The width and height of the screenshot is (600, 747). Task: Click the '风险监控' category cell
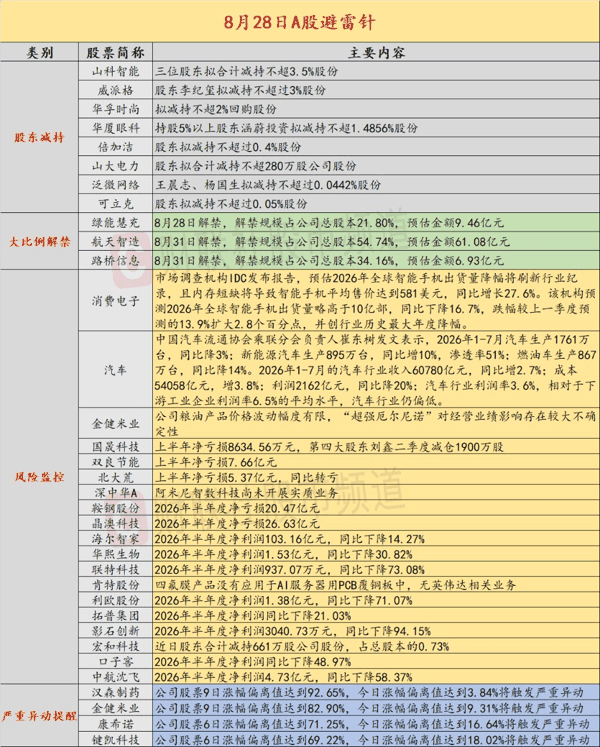(39, 477)
